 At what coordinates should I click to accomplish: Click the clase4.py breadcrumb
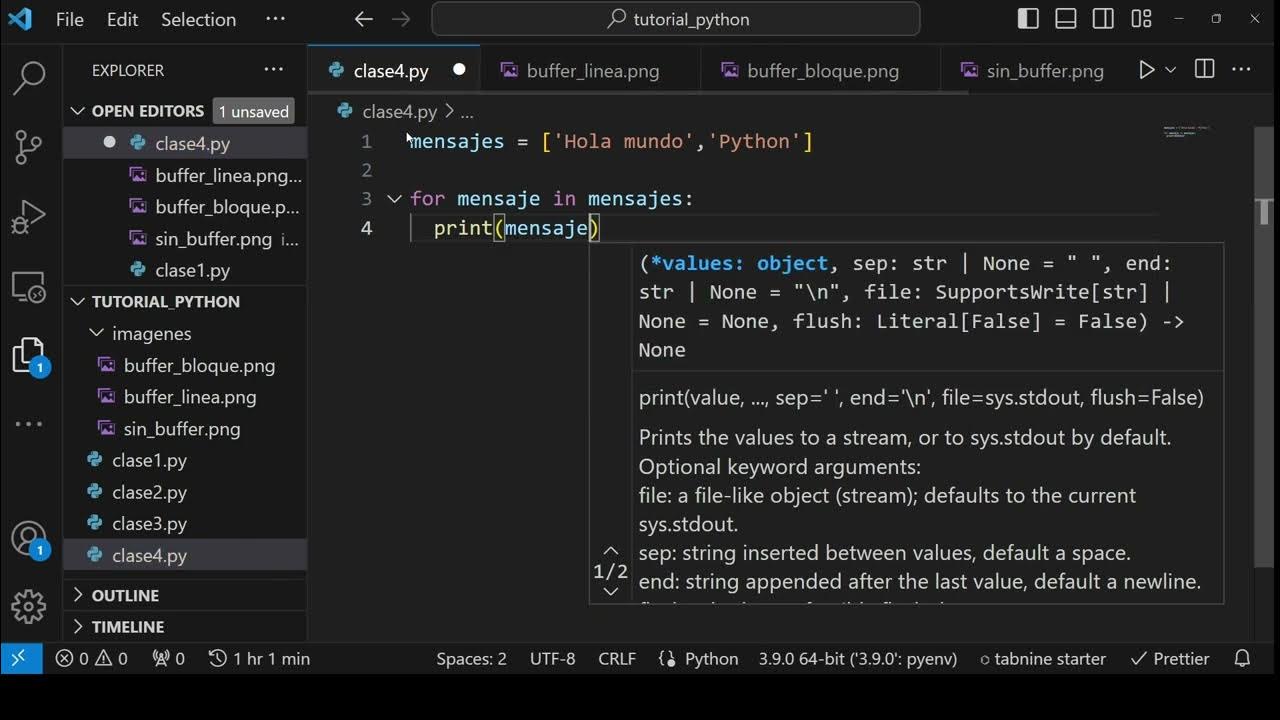[388, 112]
